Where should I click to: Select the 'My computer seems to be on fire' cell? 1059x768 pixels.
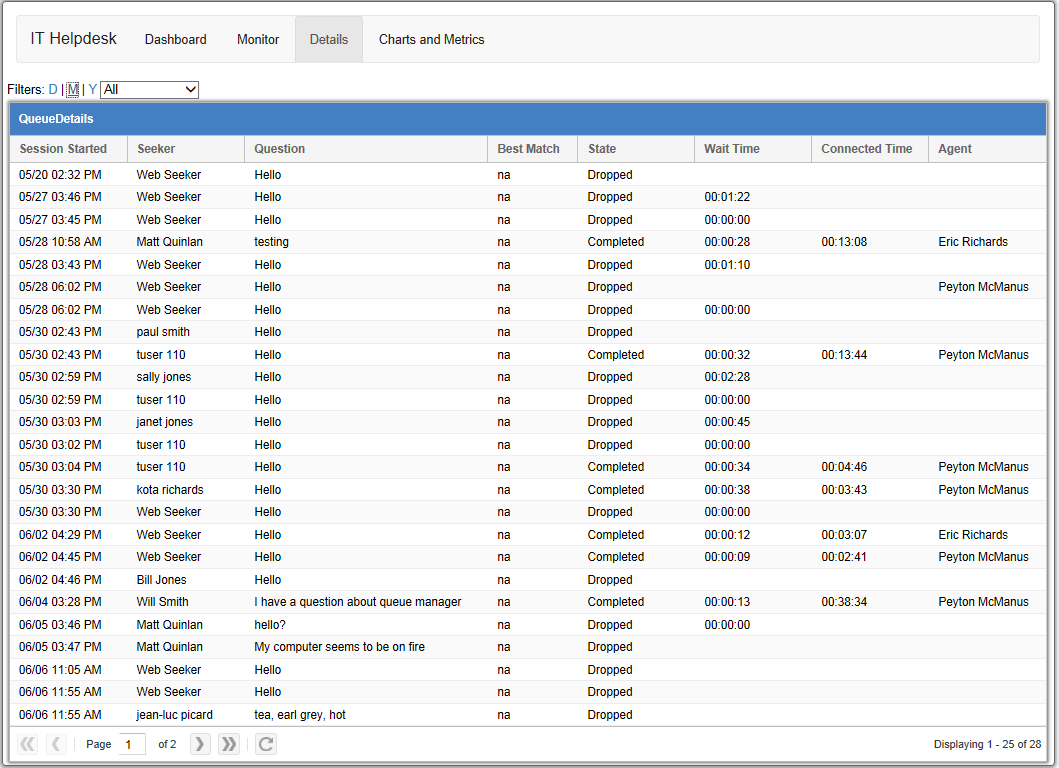click(340, 647)
